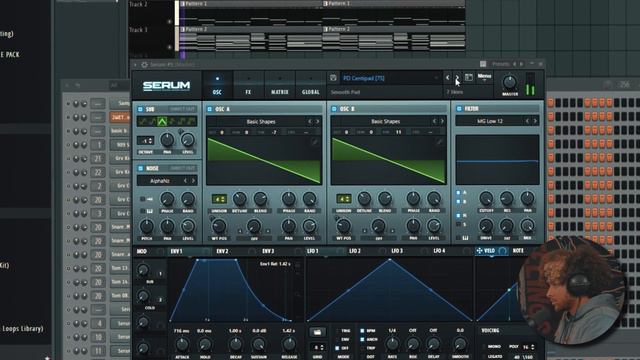
Task: Click the LFO GRID size stepper
Action: click(x=317, y=348)
